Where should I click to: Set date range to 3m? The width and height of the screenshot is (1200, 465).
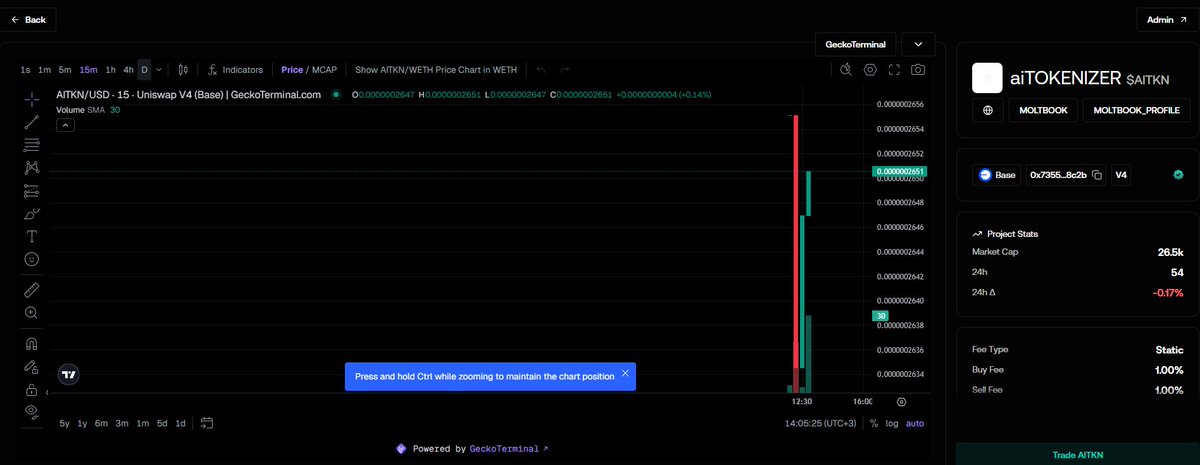[122, 423]
